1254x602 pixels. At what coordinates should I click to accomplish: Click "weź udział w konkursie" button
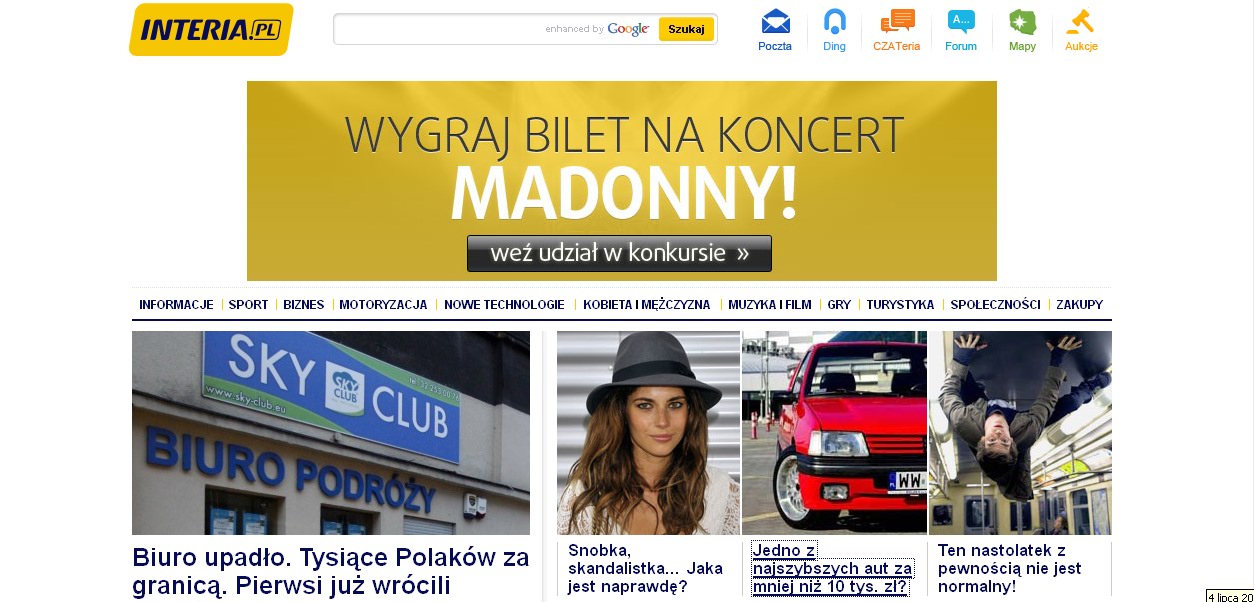tap(619, 253)
